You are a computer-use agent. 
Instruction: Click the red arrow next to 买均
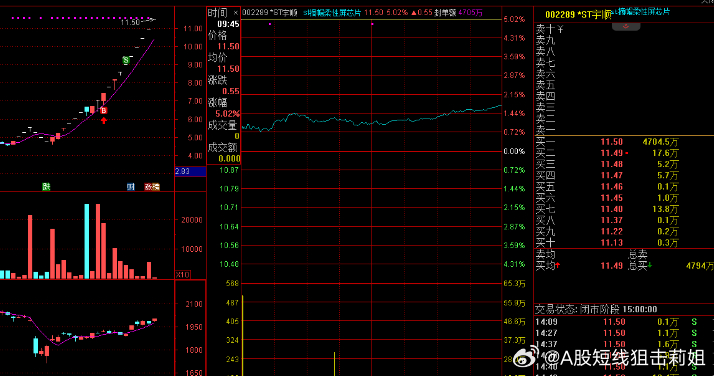(558, 265)
